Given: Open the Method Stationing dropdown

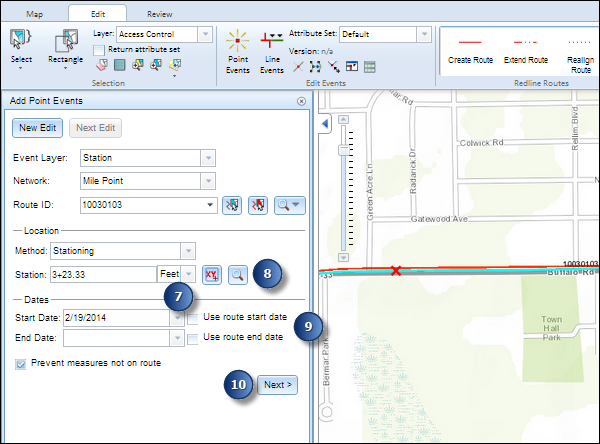Looking at the screenshot, I should (187, 250).
